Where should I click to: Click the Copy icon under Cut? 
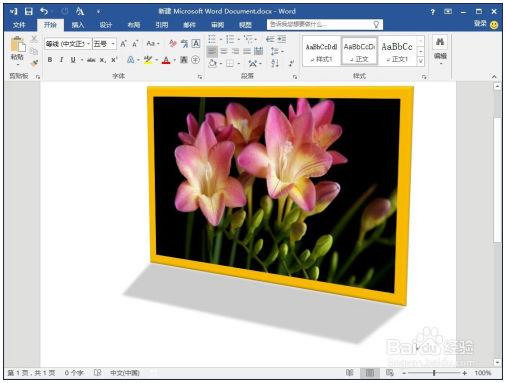click(x=34, y=51)
